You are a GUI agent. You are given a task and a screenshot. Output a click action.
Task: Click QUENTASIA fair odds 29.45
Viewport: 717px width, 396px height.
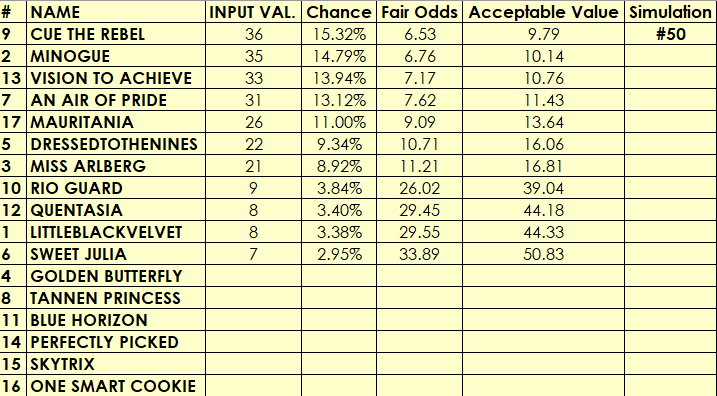coord(419,209)
